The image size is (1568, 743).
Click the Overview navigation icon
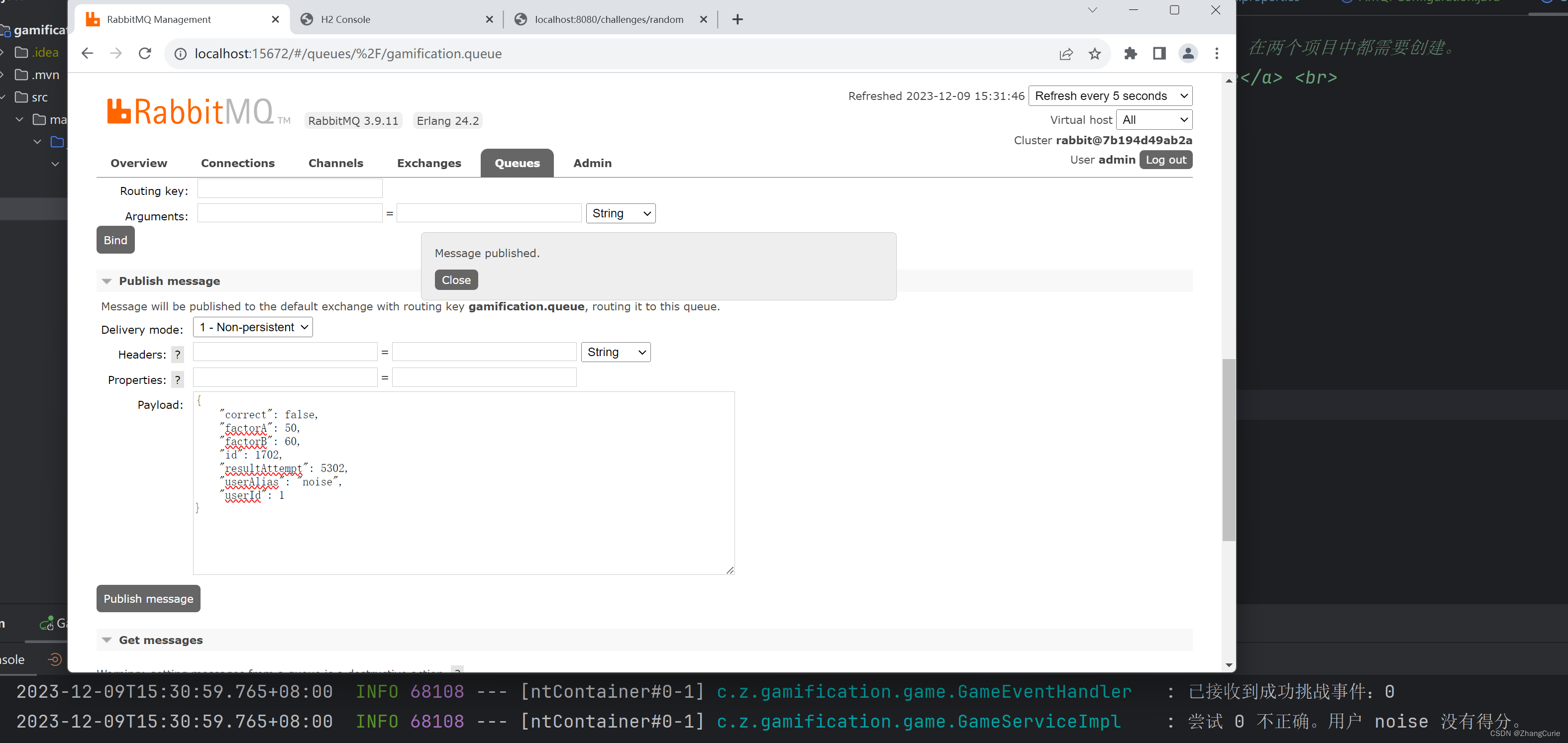[138, 162]
